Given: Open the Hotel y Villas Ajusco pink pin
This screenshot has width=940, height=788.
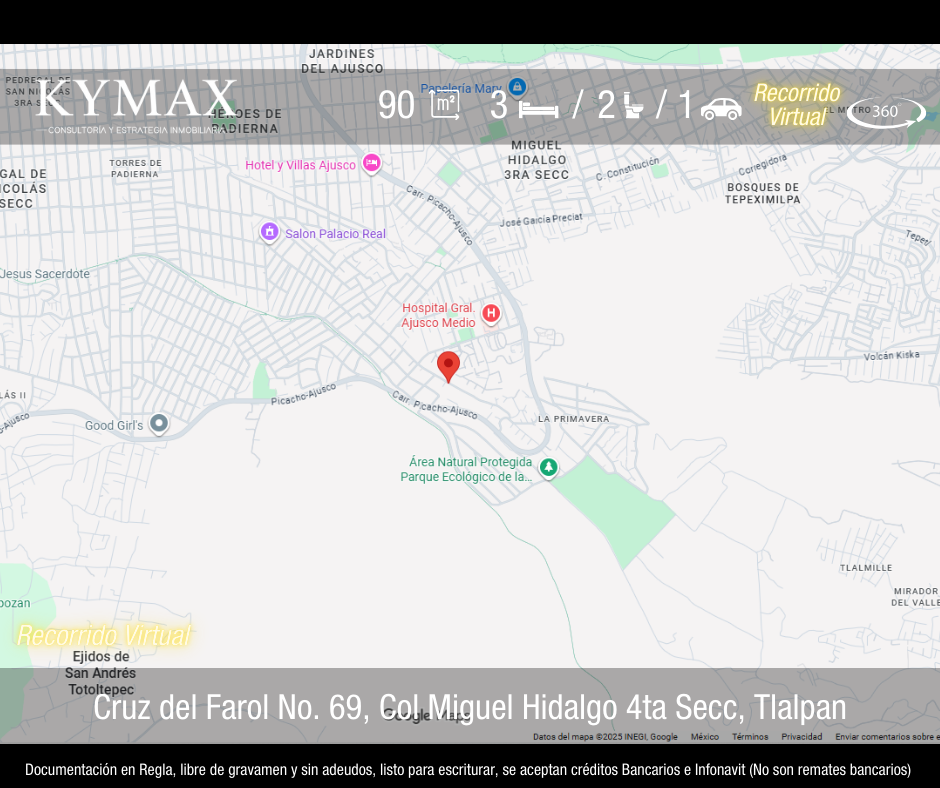Looking at the screenshot, I should pos(372,163).
